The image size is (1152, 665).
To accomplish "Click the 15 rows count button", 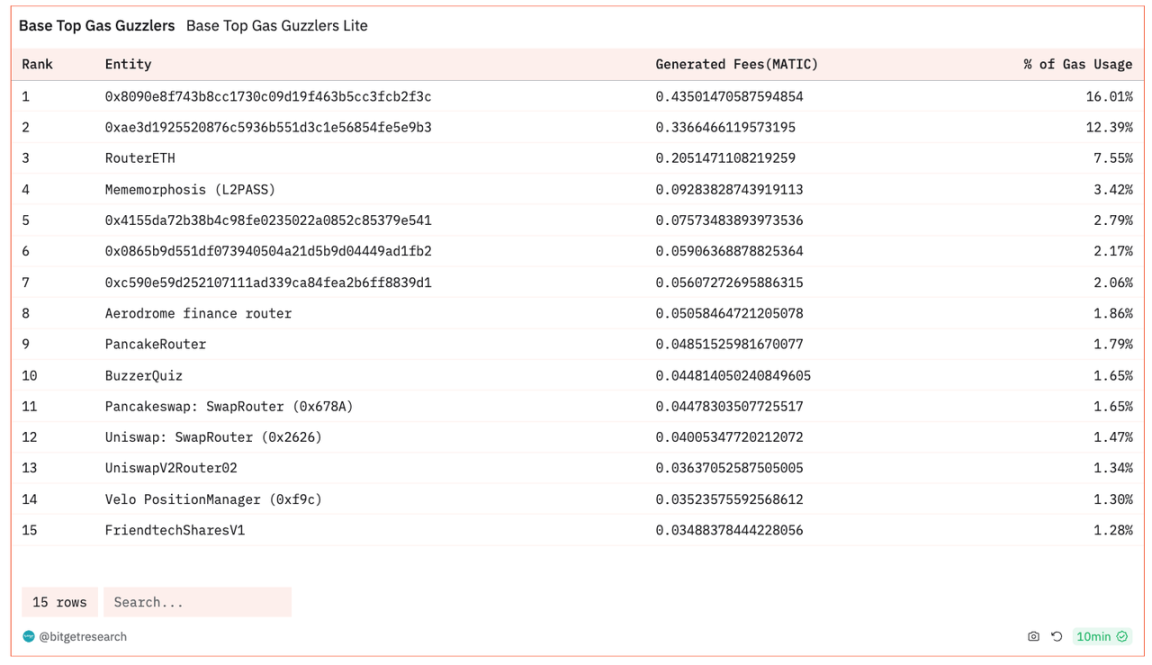I will click(59, 602).
